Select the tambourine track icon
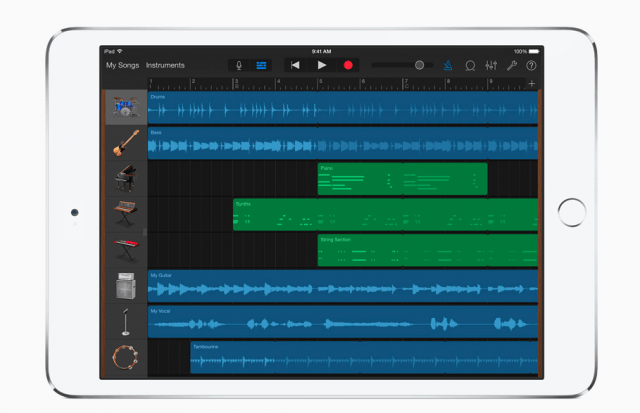Screen dimensions: 640x413 126,357
